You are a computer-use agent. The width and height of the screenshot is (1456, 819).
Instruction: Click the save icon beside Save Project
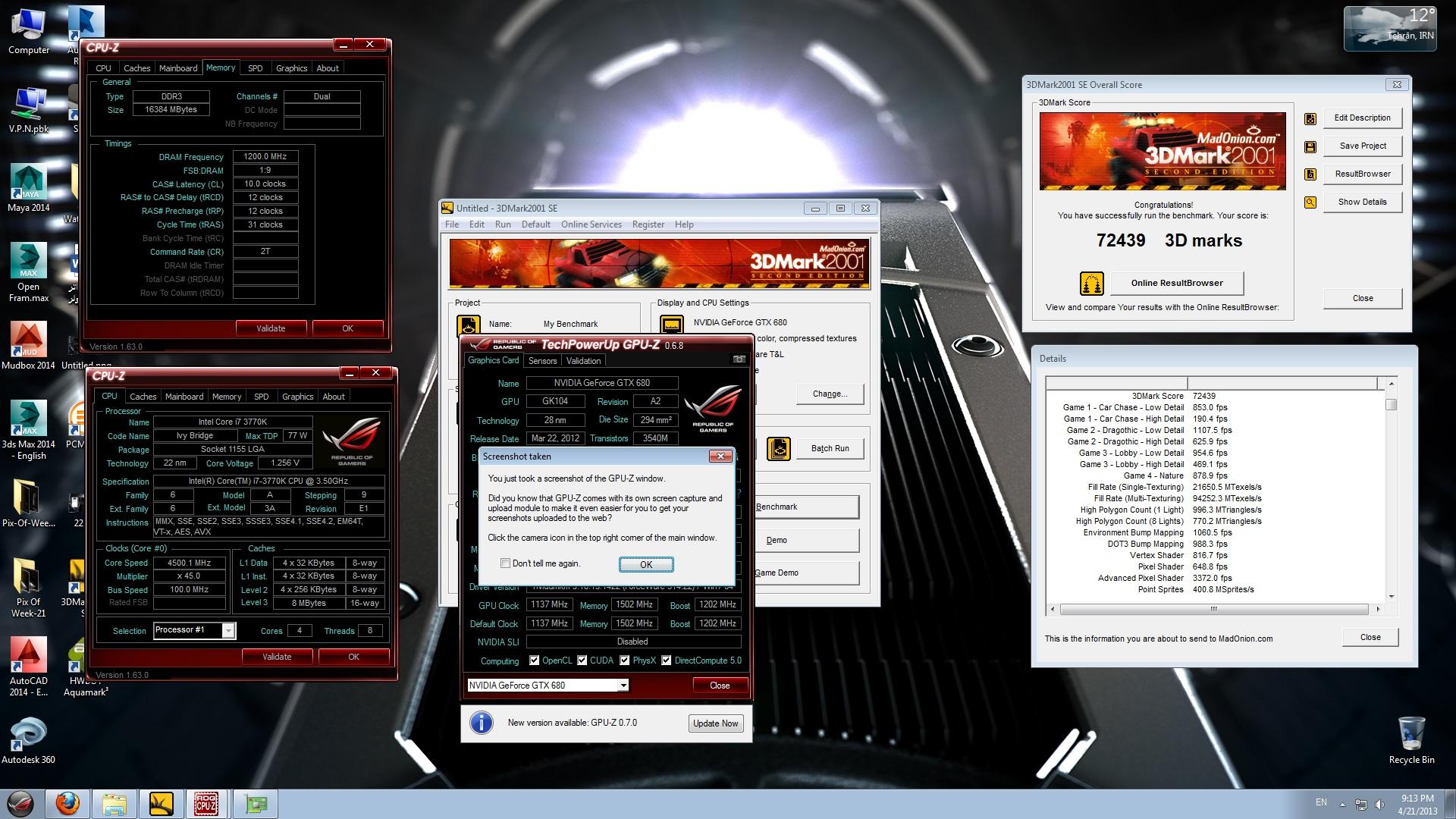1310,146
